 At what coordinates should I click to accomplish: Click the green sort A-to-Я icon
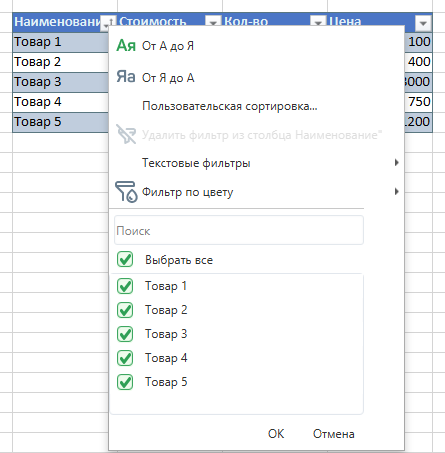coord(126,46)
